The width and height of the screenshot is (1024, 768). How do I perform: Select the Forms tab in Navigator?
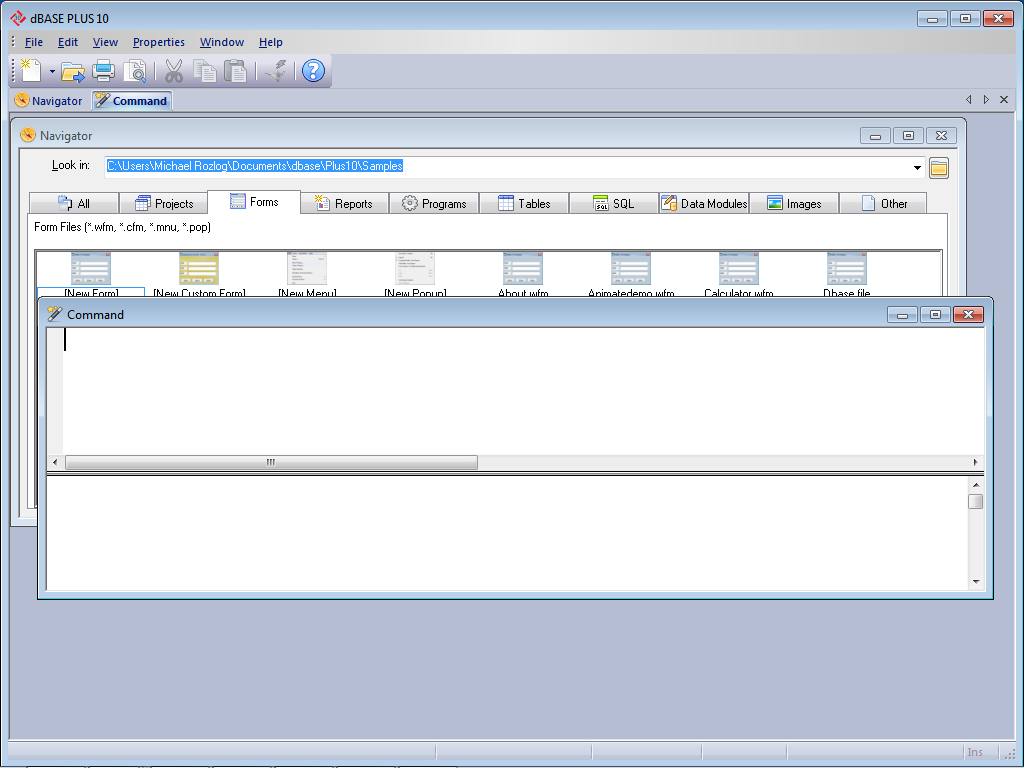click(254, 202)
